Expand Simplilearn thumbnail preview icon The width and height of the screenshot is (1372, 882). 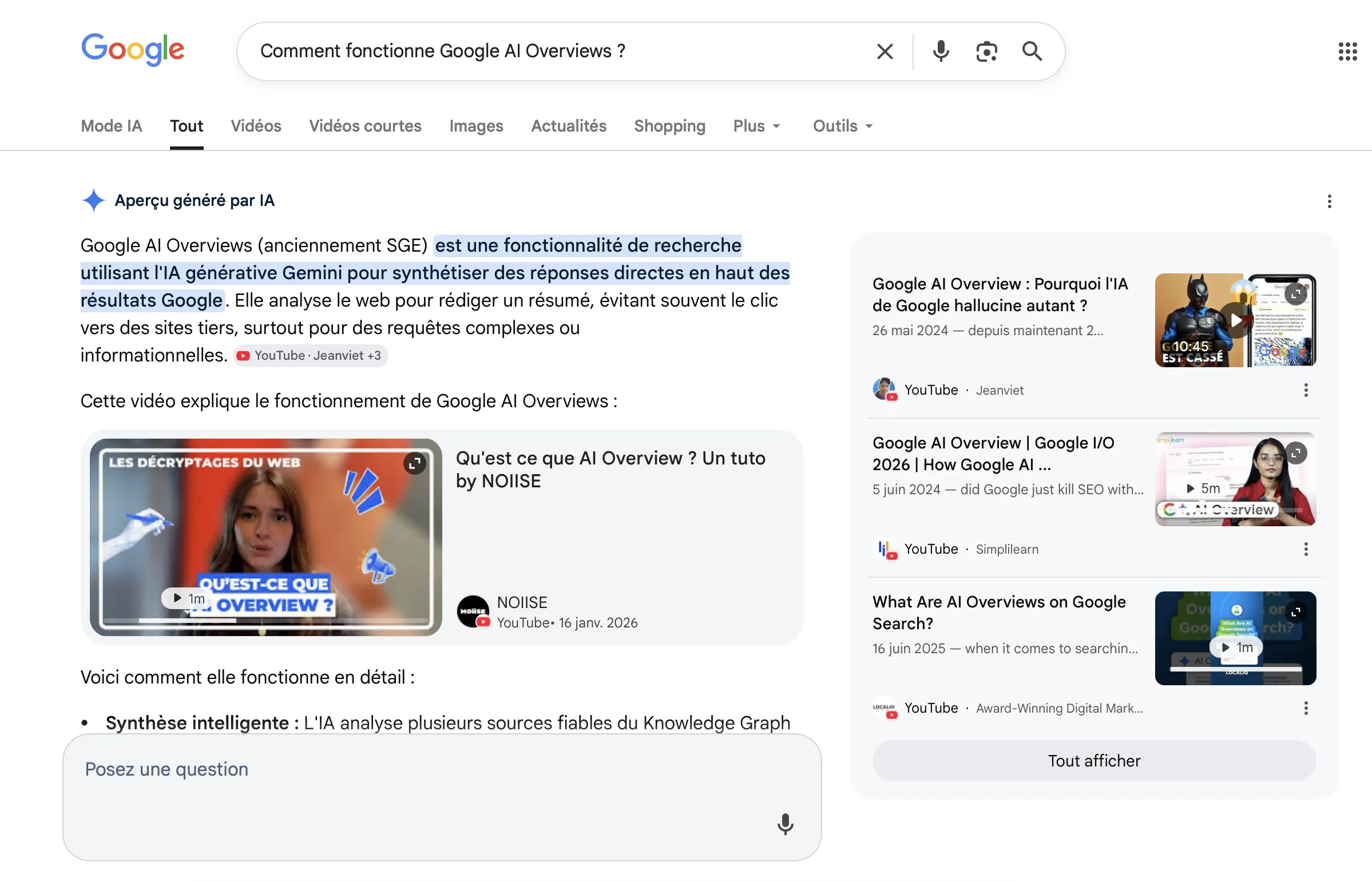1296,453
